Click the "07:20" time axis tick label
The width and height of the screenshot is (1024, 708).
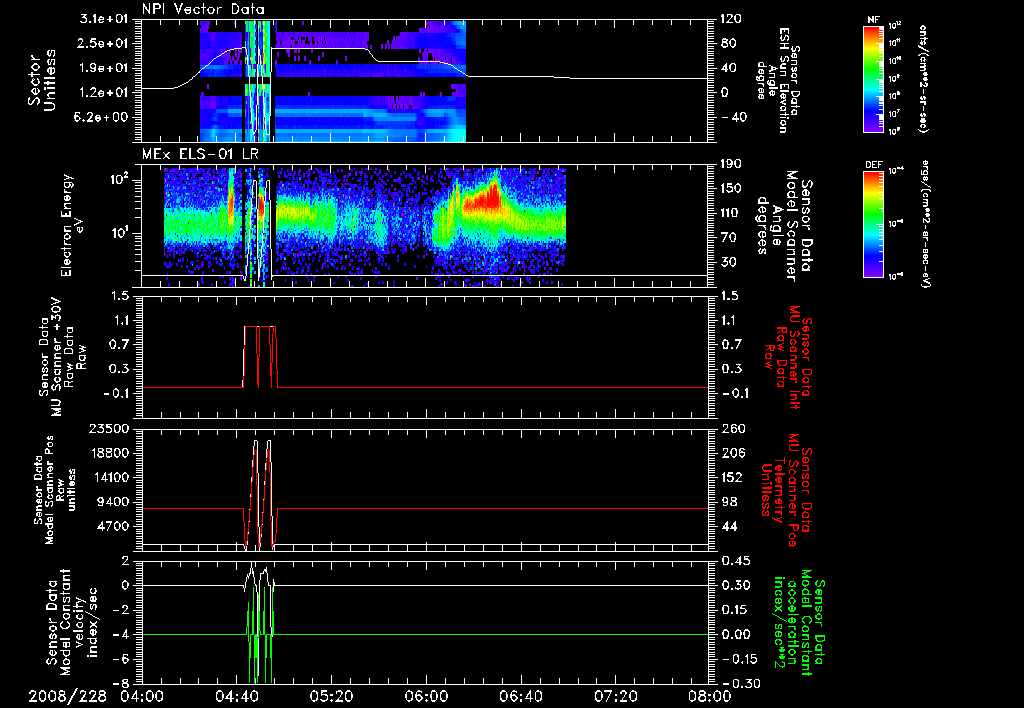(x=615, y=697)
